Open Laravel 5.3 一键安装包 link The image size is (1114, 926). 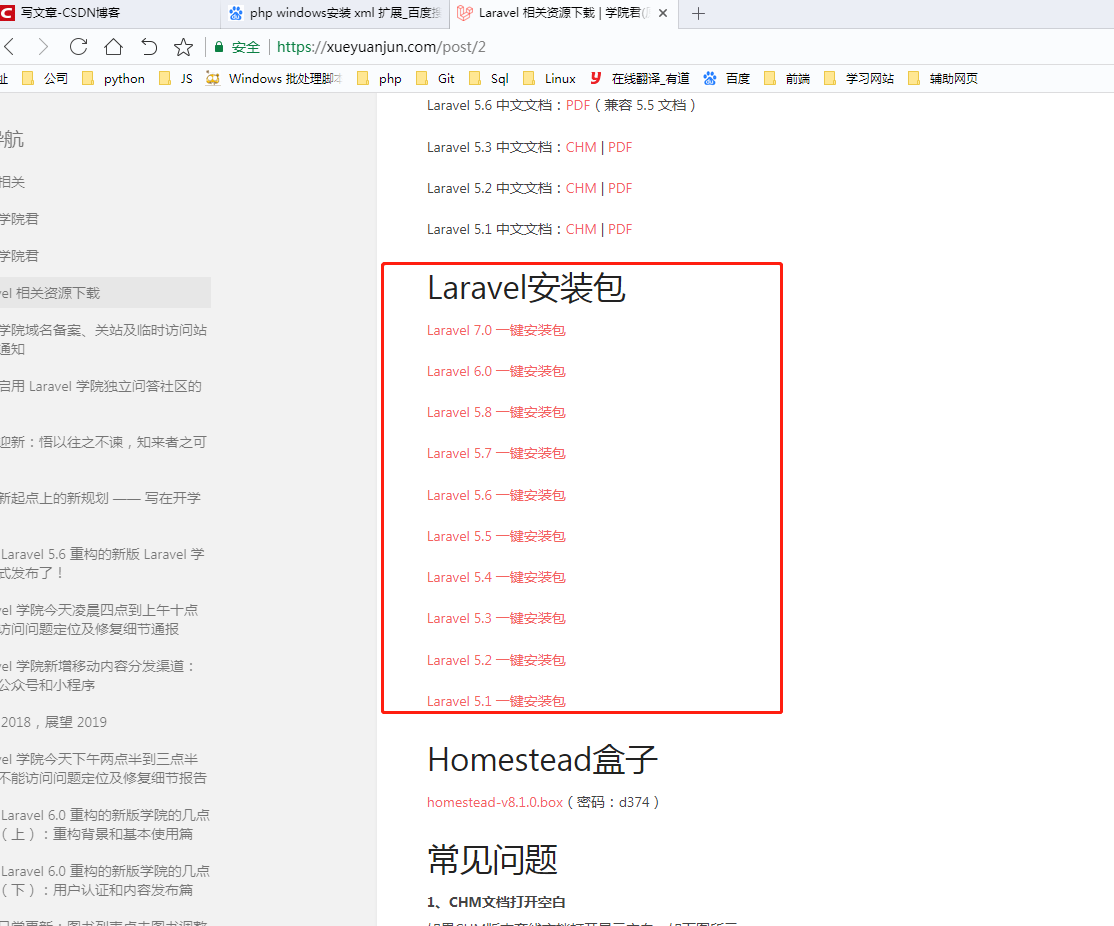click(x=496, y=618)
